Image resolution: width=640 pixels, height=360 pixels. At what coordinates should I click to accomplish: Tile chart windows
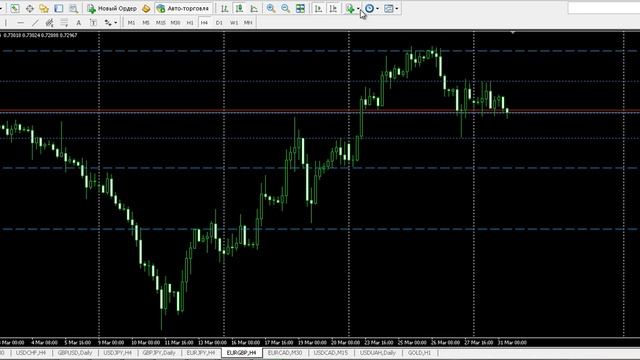[300, 8]
